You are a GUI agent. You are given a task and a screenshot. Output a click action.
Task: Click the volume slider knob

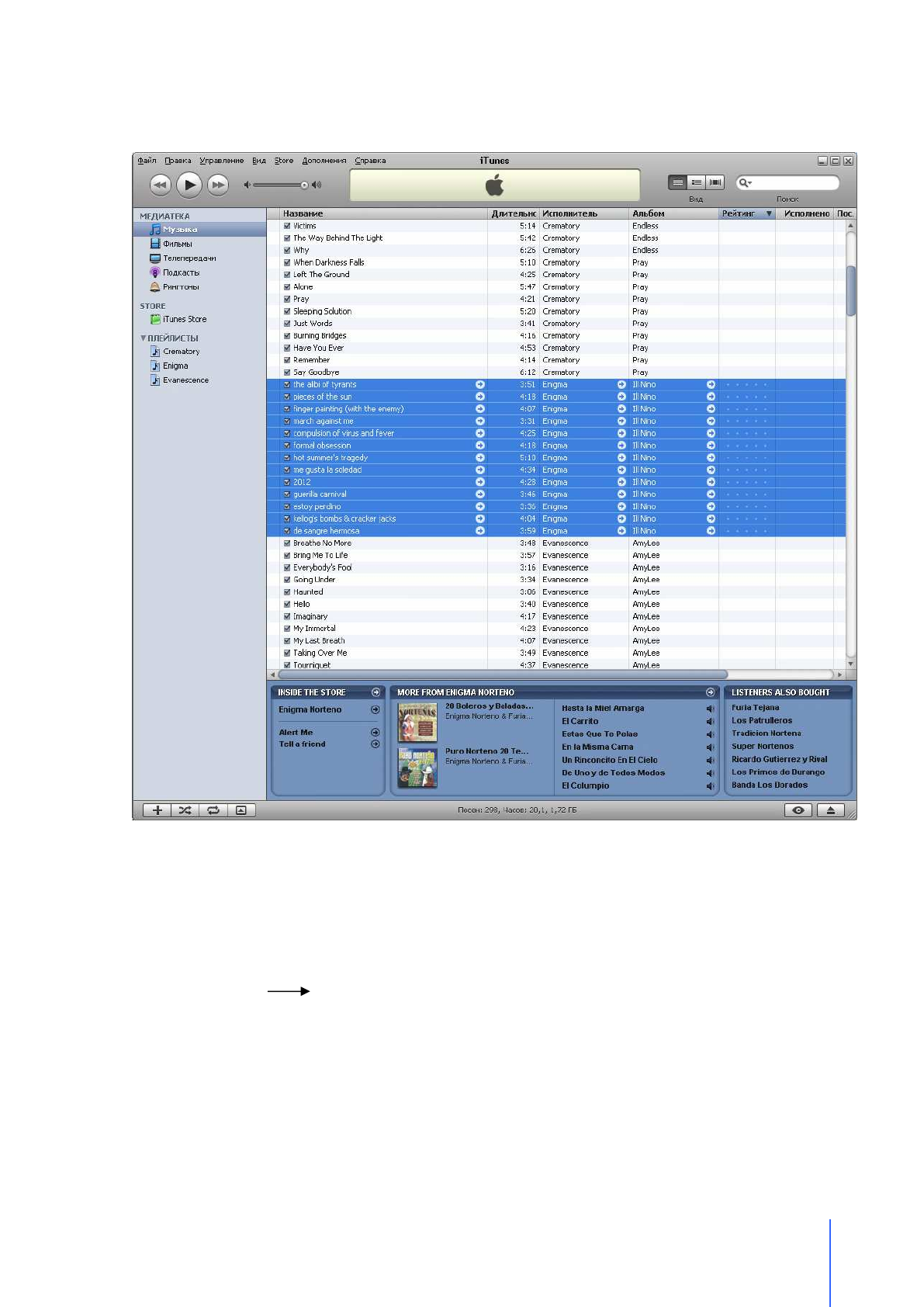pyautogui.click(x=304, y=185)
